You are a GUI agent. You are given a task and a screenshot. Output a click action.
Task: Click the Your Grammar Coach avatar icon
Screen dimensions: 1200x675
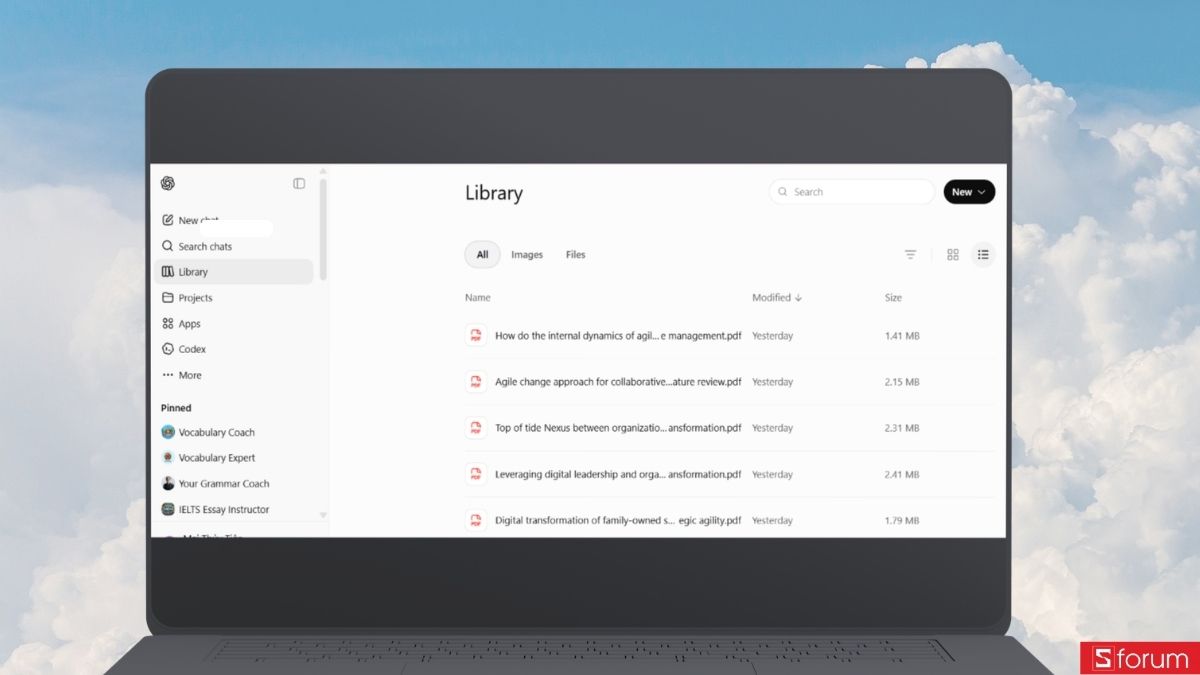168,484
